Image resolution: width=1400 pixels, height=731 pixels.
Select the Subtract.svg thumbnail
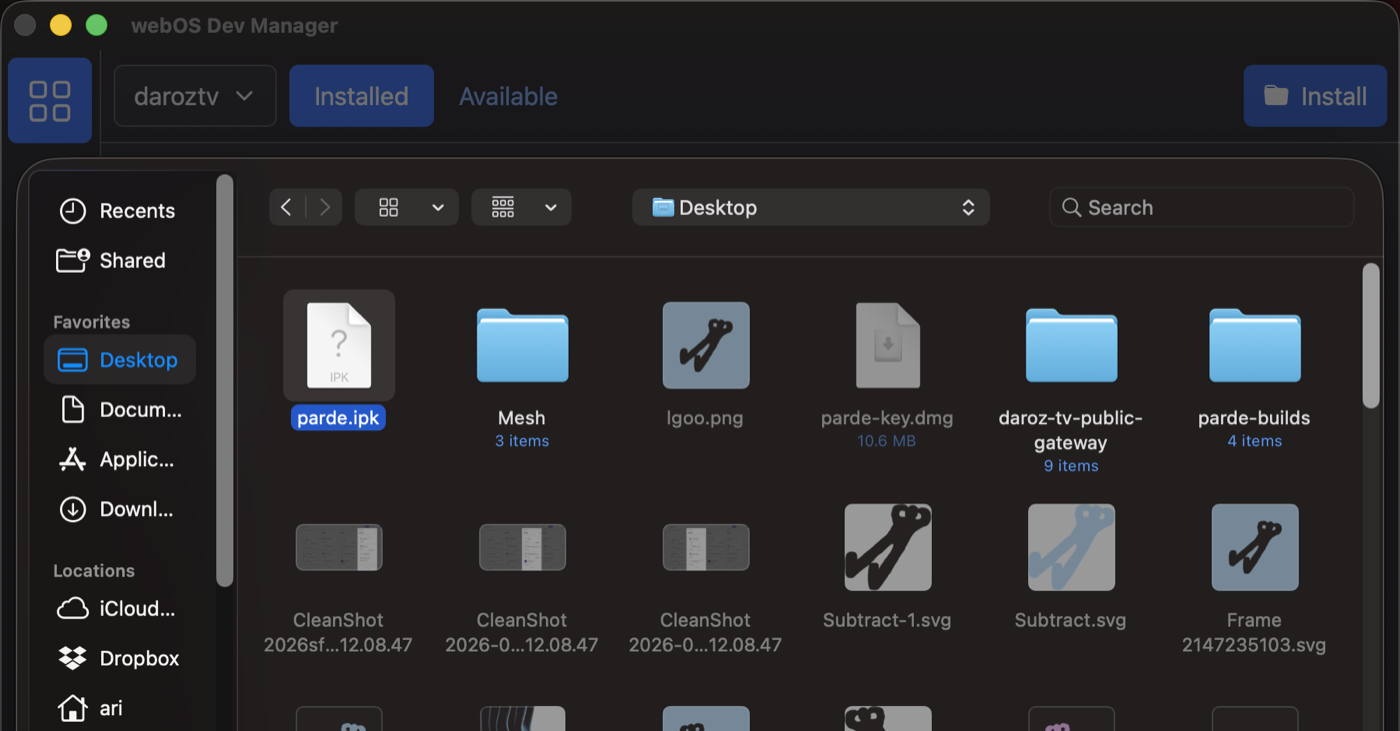(x=1071, y=547)
